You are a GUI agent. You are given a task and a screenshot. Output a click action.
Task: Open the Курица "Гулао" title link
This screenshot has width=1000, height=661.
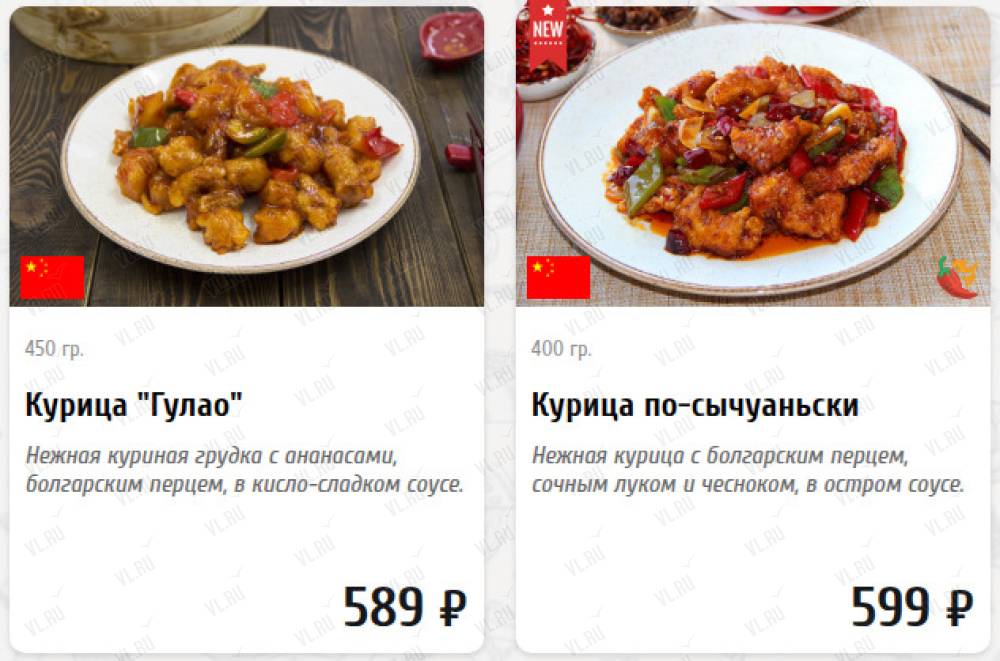tap(134, 405)
